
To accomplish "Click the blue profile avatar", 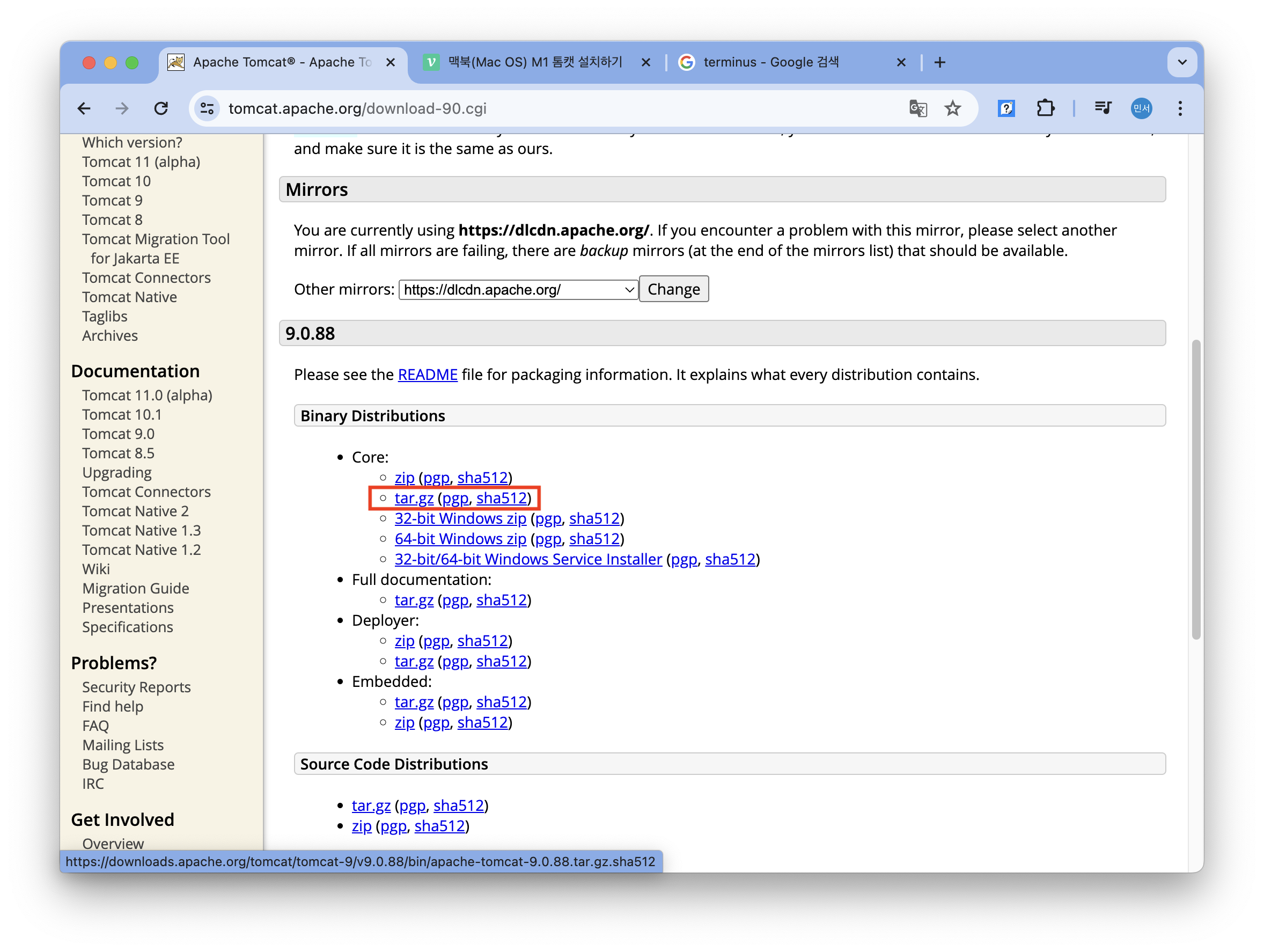I will point(1141,108).
